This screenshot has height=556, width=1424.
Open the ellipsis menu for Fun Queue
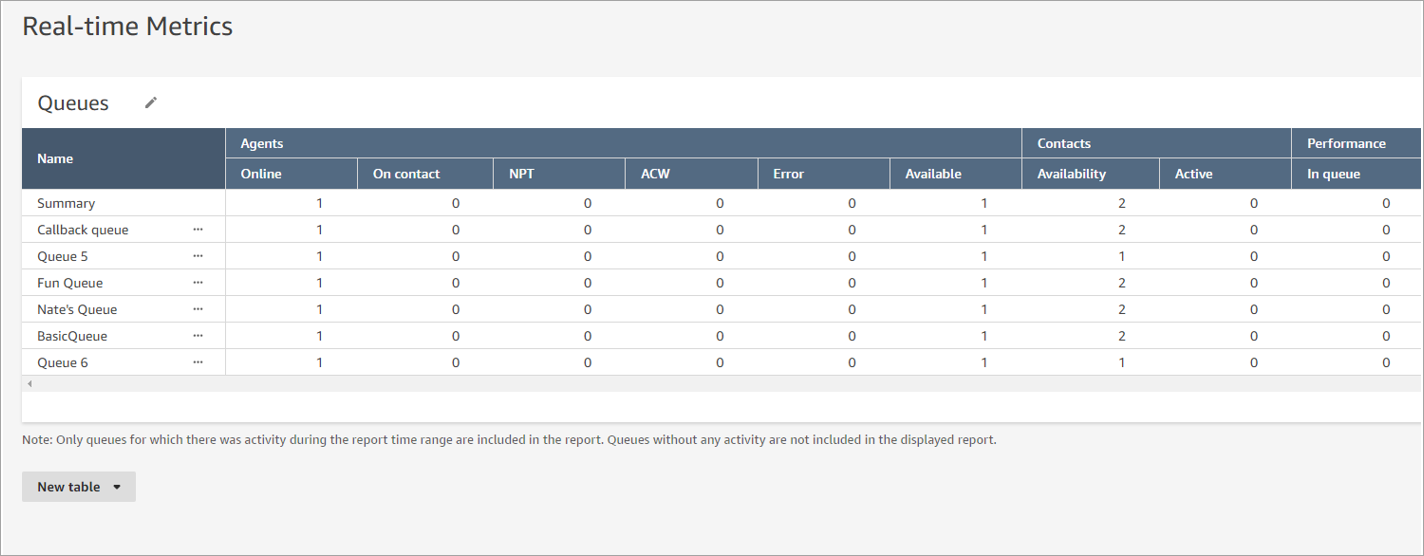coord(198,283)
